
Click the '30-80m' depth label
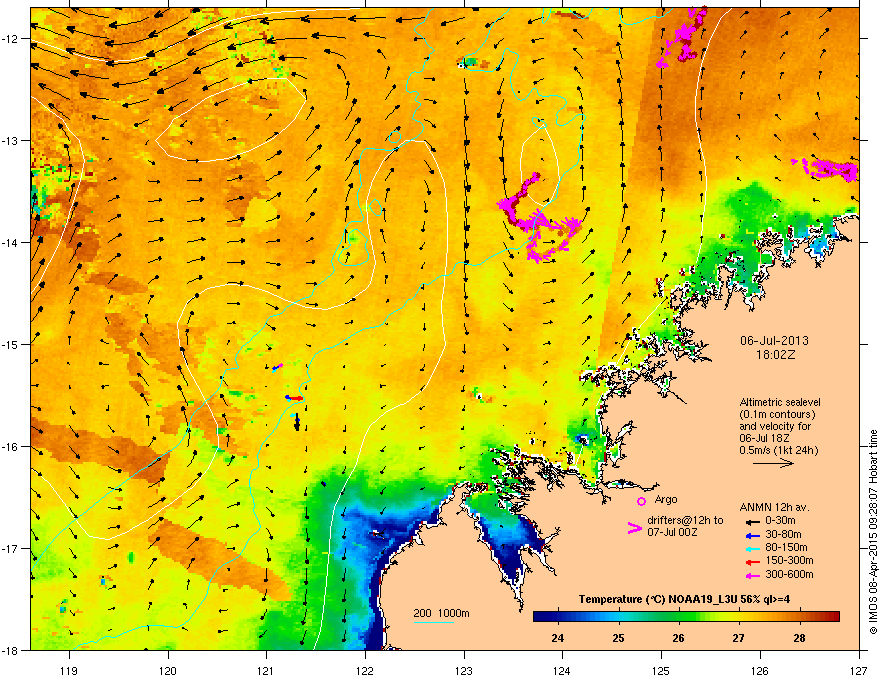coord(783,535)
